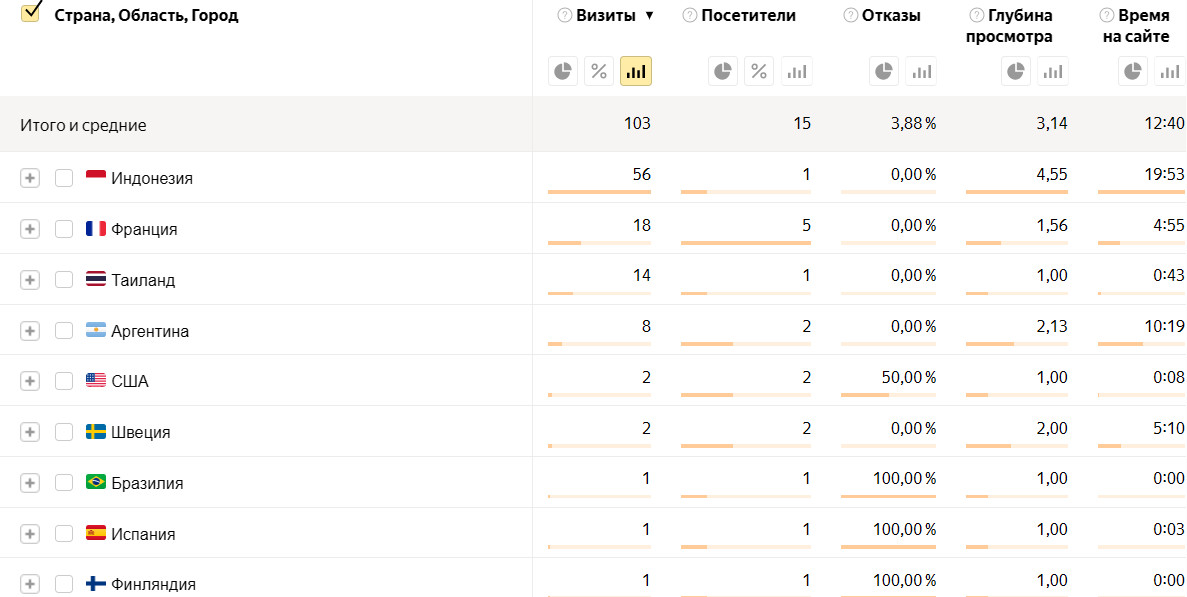Tick the checkbox for Индонезия row
Image resolution: width=1187 pixels, height=597 pixels.
point(64,178)
